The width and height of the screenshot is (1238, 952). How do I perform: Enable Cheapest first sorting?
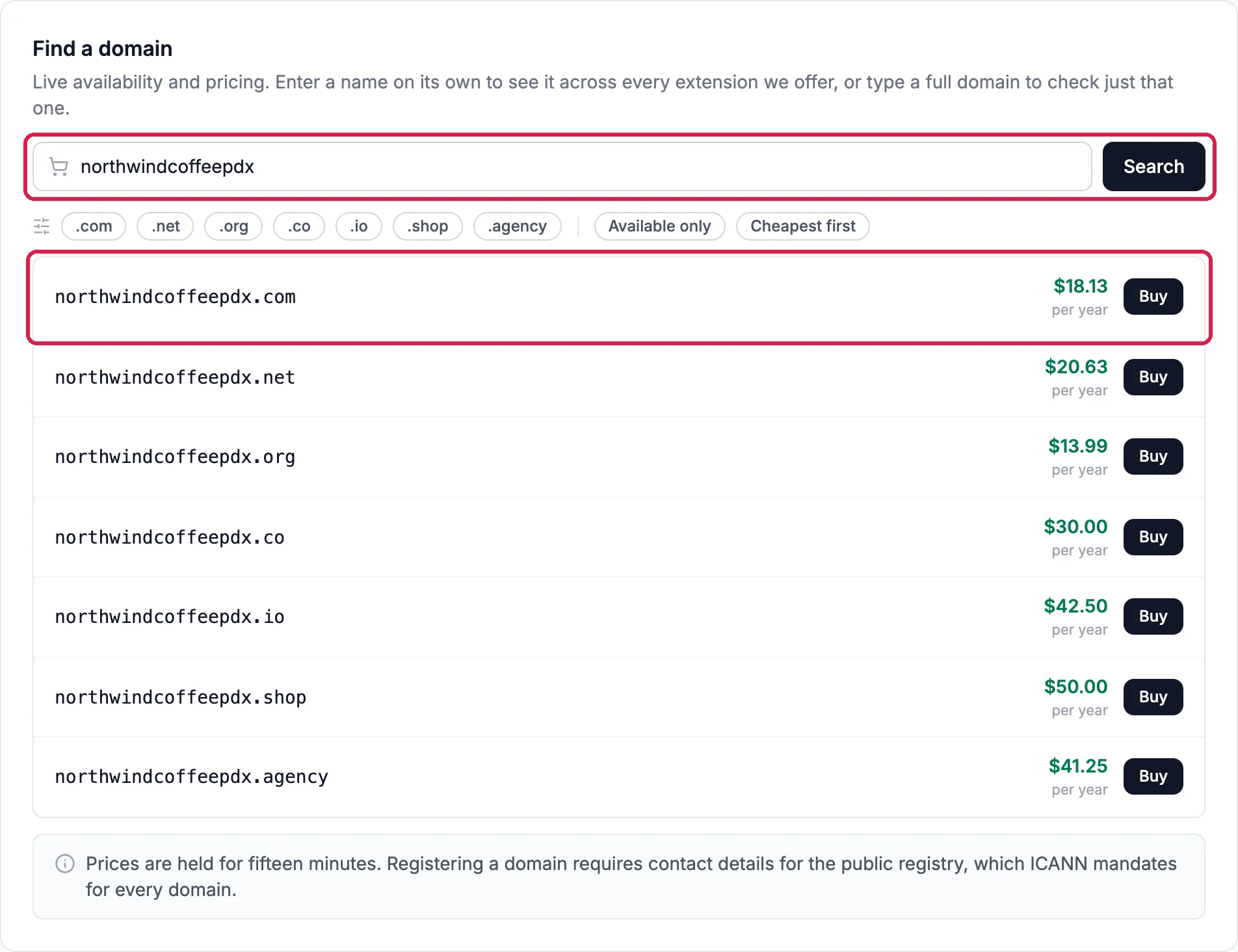click(803, 226)
